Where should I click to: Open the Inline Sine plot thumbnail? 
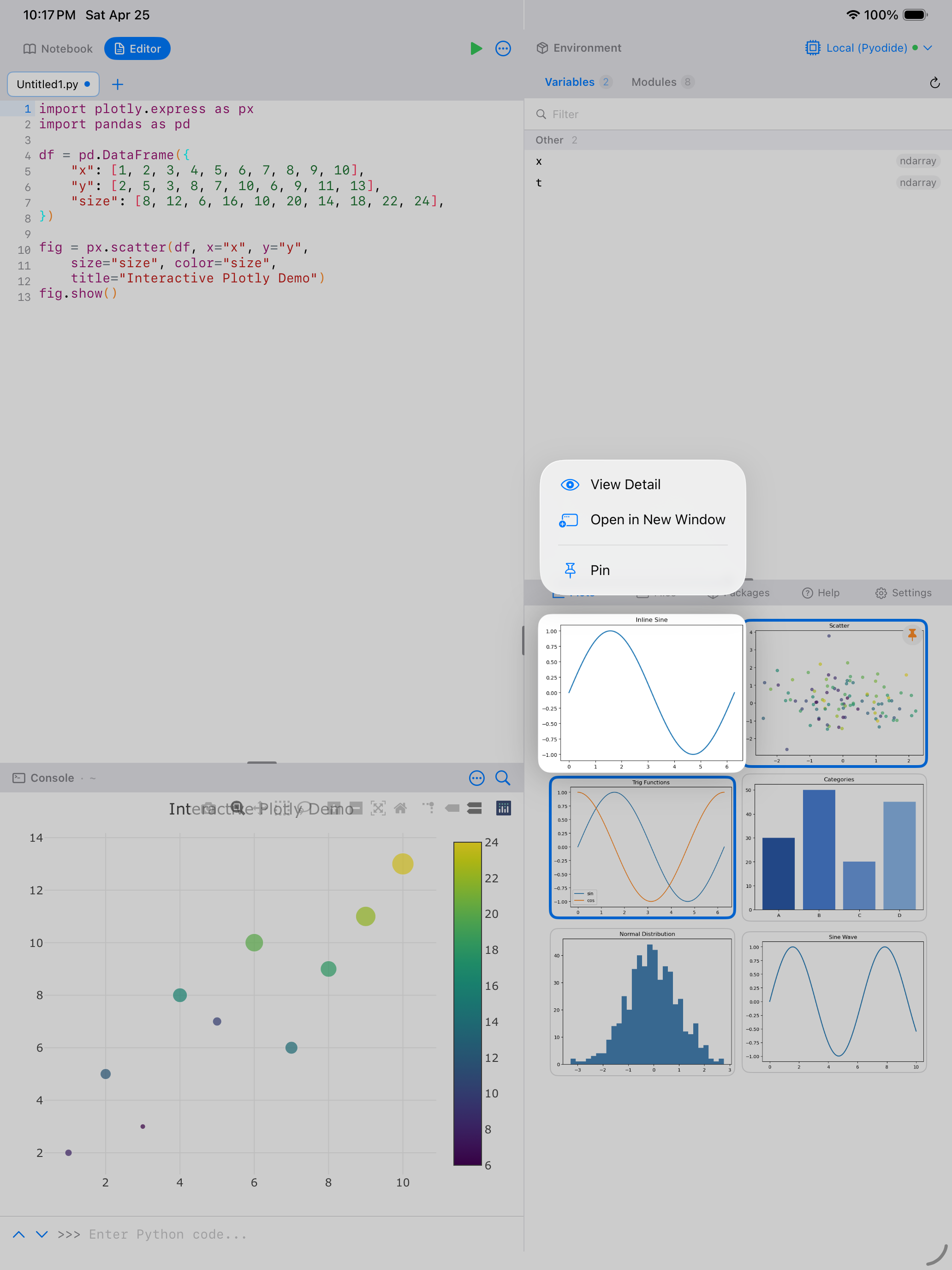(642, 693)
